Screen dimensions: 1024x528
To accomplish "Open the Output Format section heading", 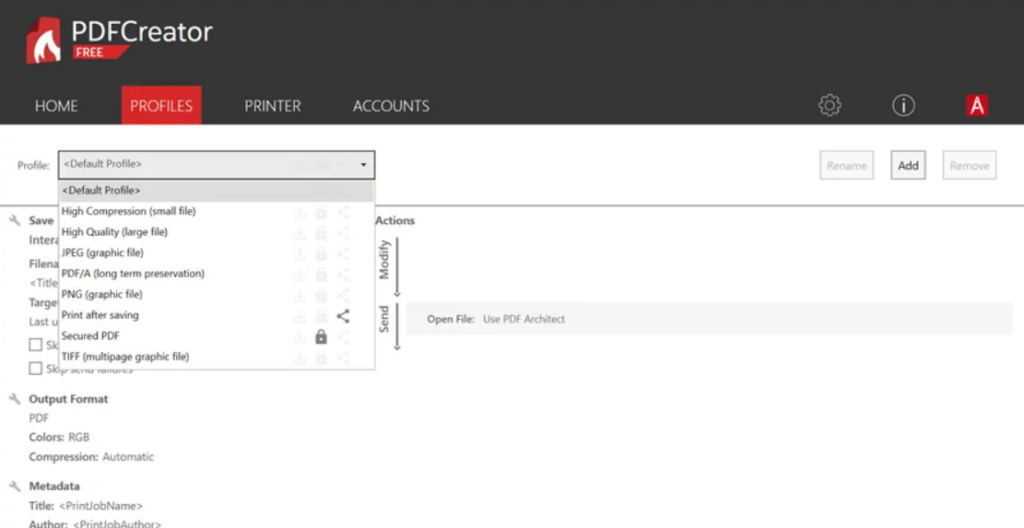I will click(69, 399).
